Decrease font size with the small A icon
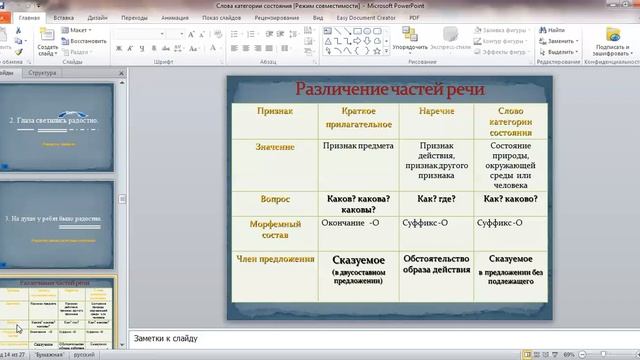This screenshot has width=640, height=360. point(202,35)
